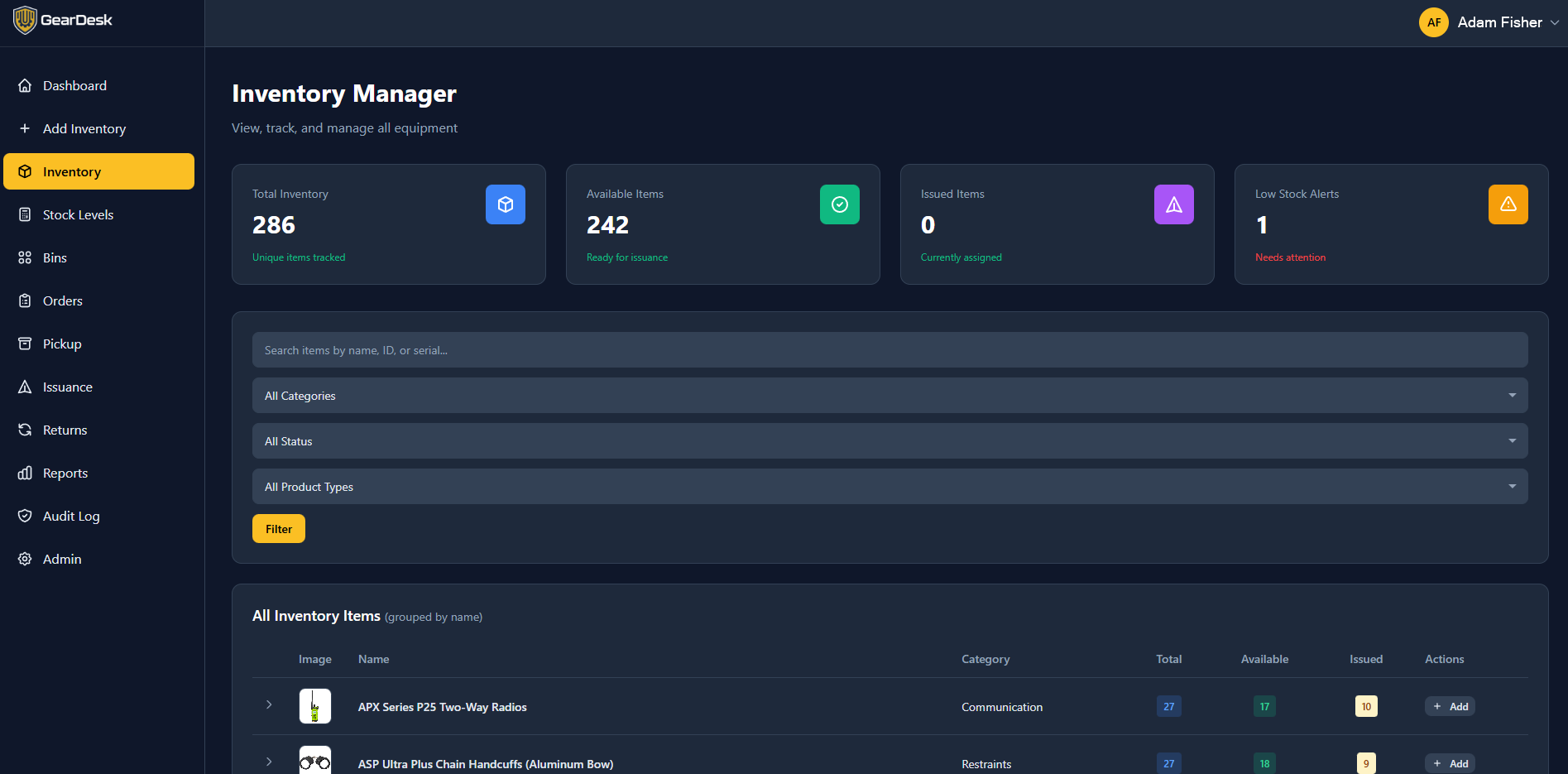Click the Filter button
Image resolution: width=1568 pixels, height=774 pixels.
pyautogui.click(x=278, y=528)
